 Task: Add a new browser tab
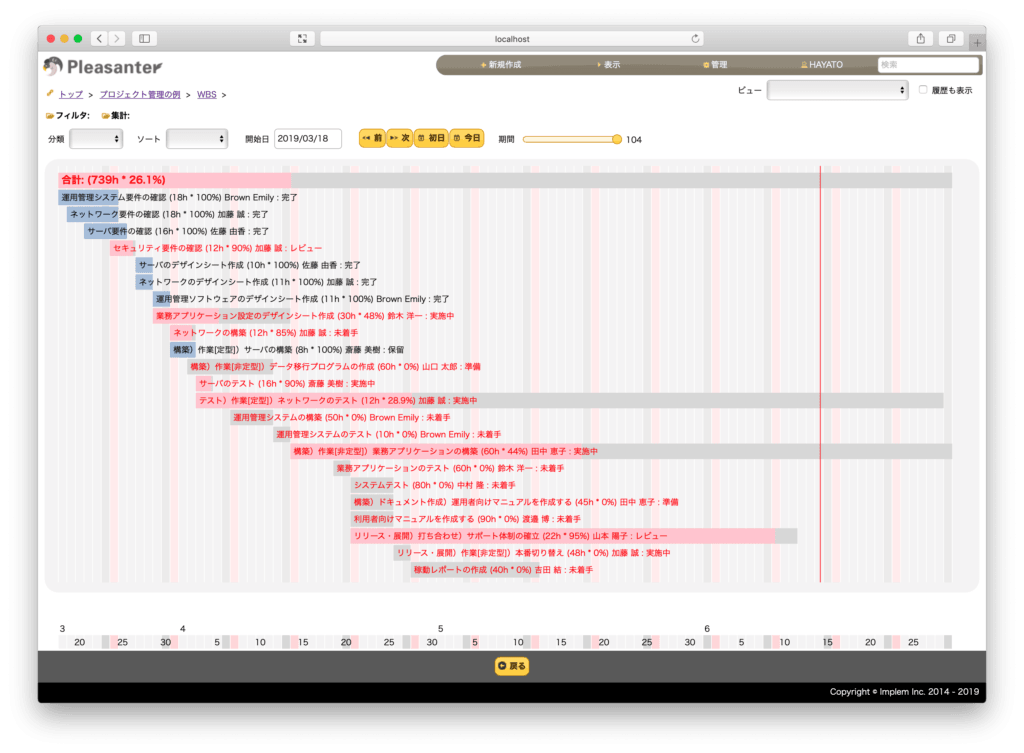point(977,42)
